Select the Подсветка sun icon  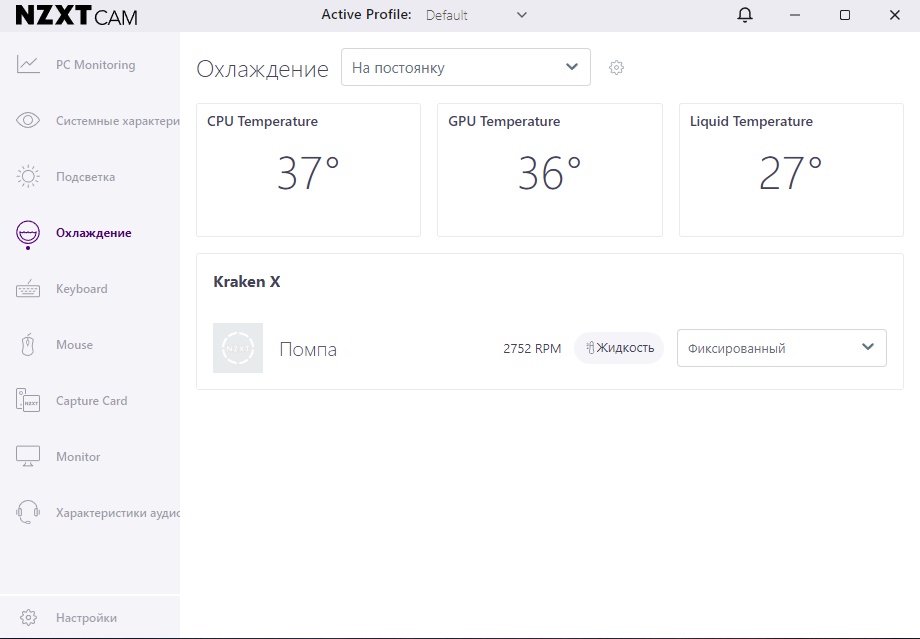(x=28, y=177)
